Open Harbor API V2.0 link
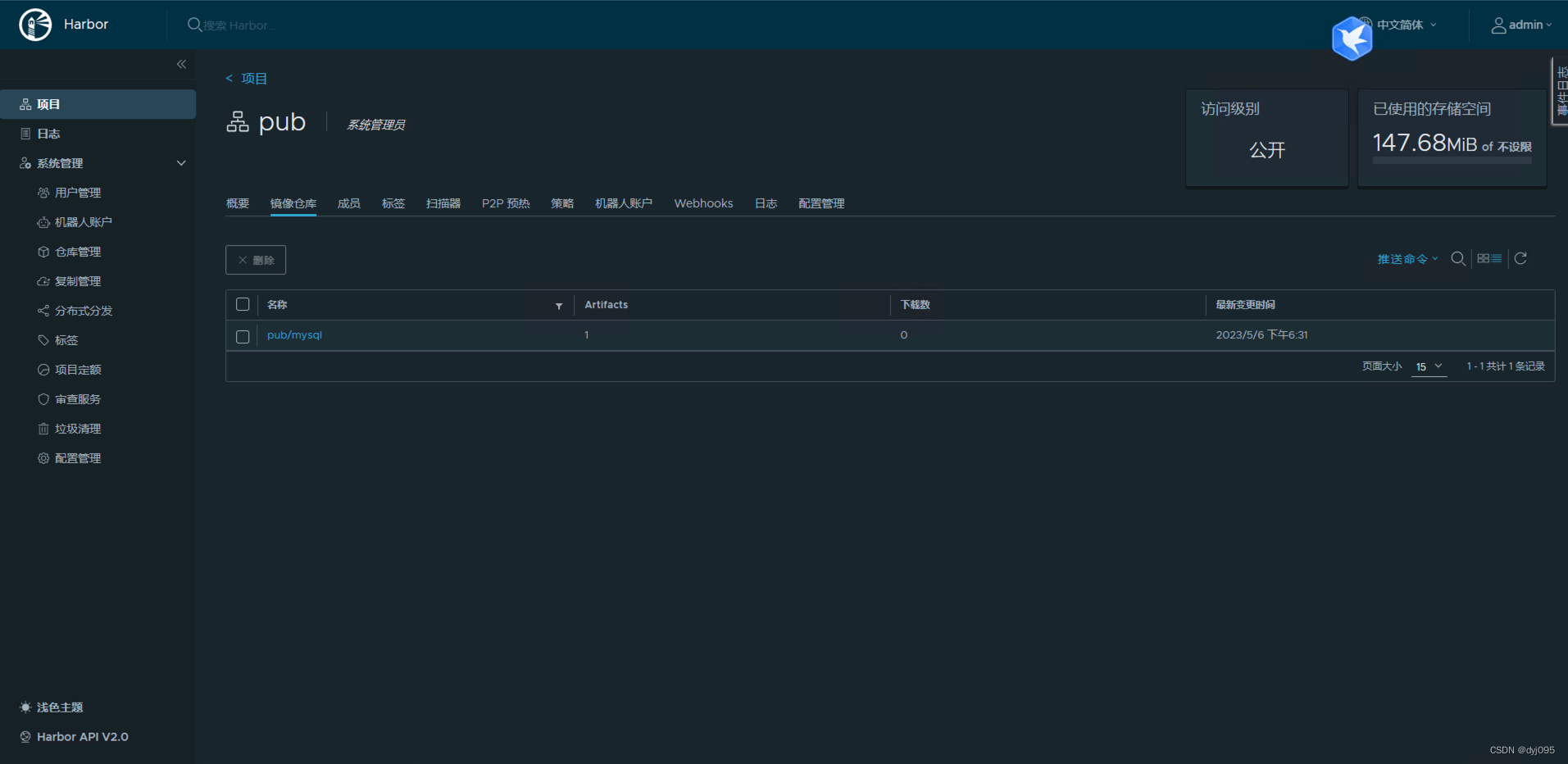 pos(74,737)
